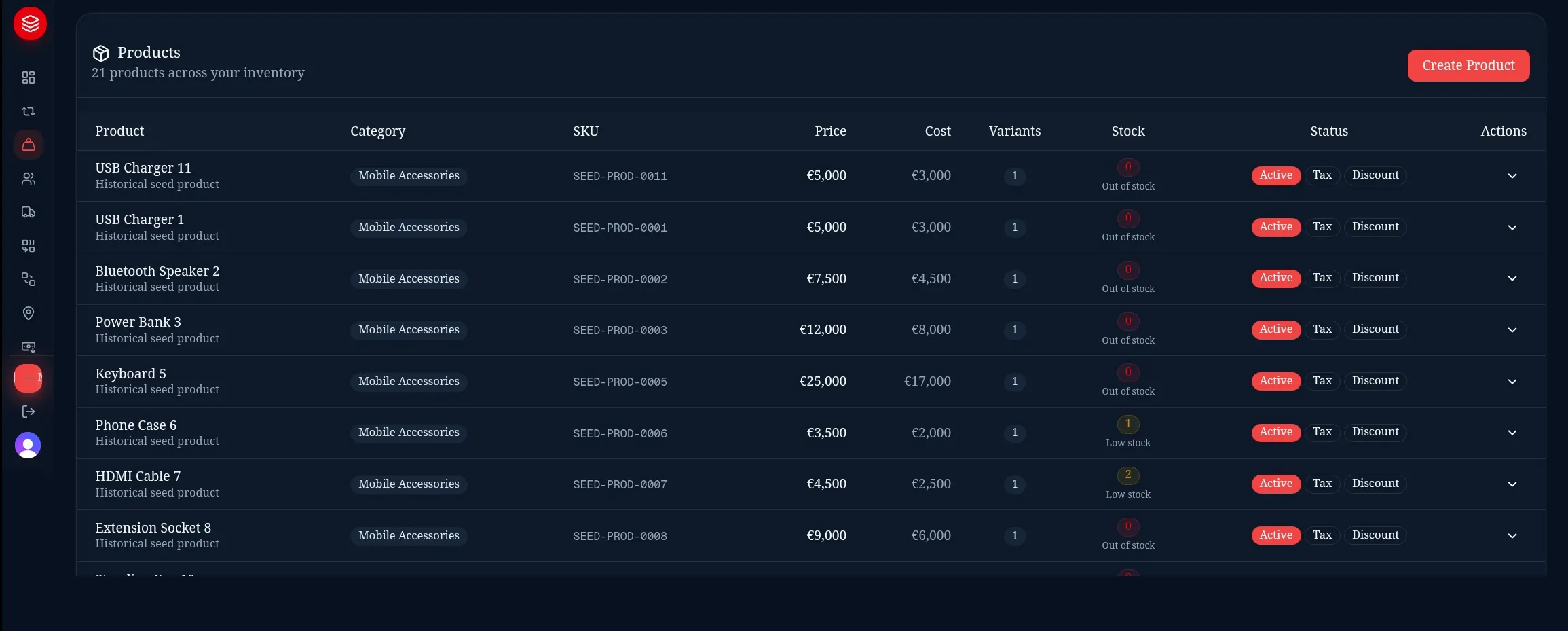Click the logout arrow icon
Image resolution: width=1568 pixels, height=631 pixels.
pos(29,412)
